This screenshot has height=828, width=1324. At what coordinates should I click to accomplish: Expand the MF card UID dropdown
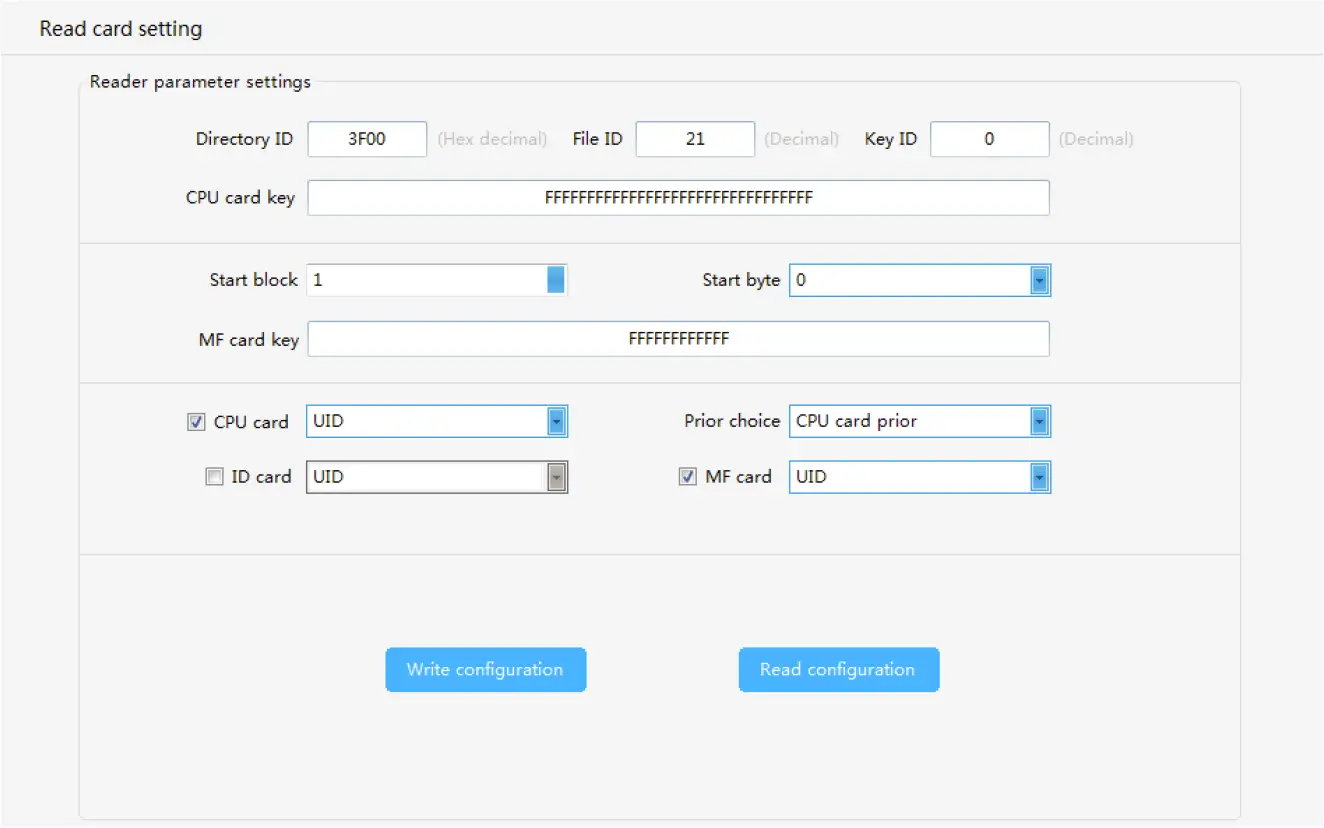tap(1040, 477)
